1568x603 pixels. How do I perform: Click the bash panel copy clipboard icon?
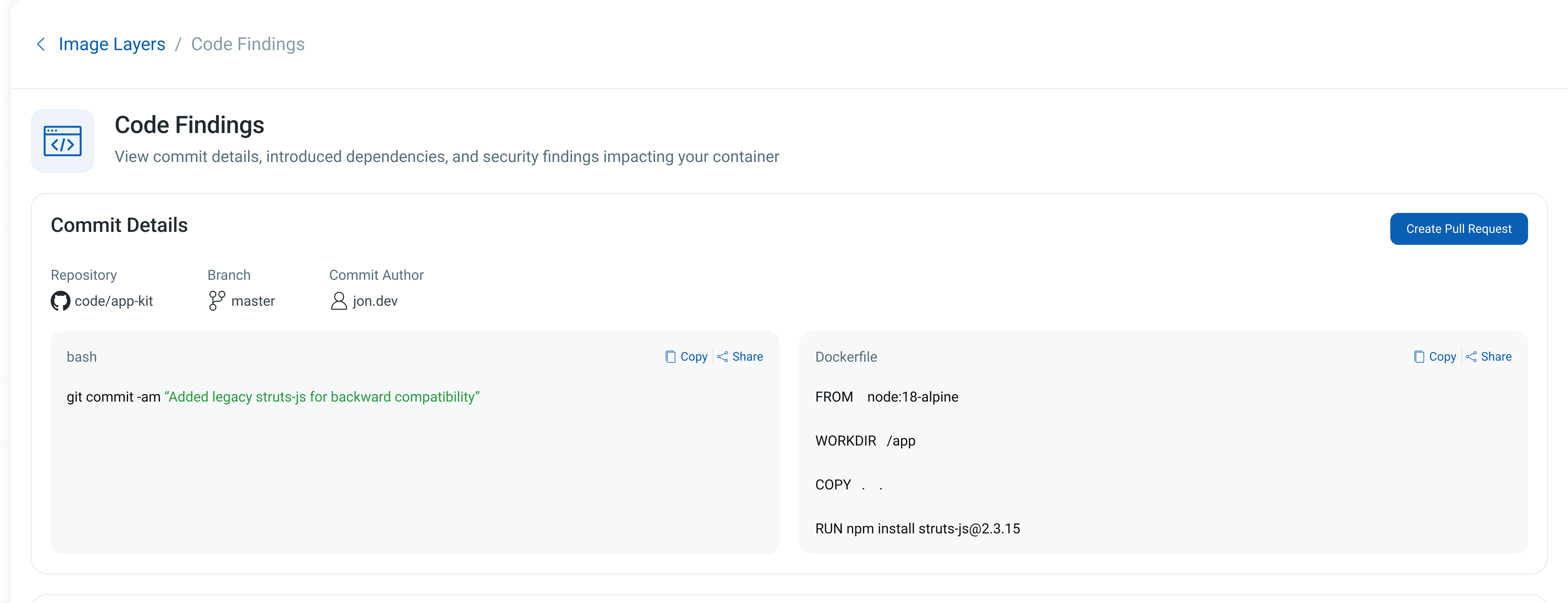tap(670, 357)
